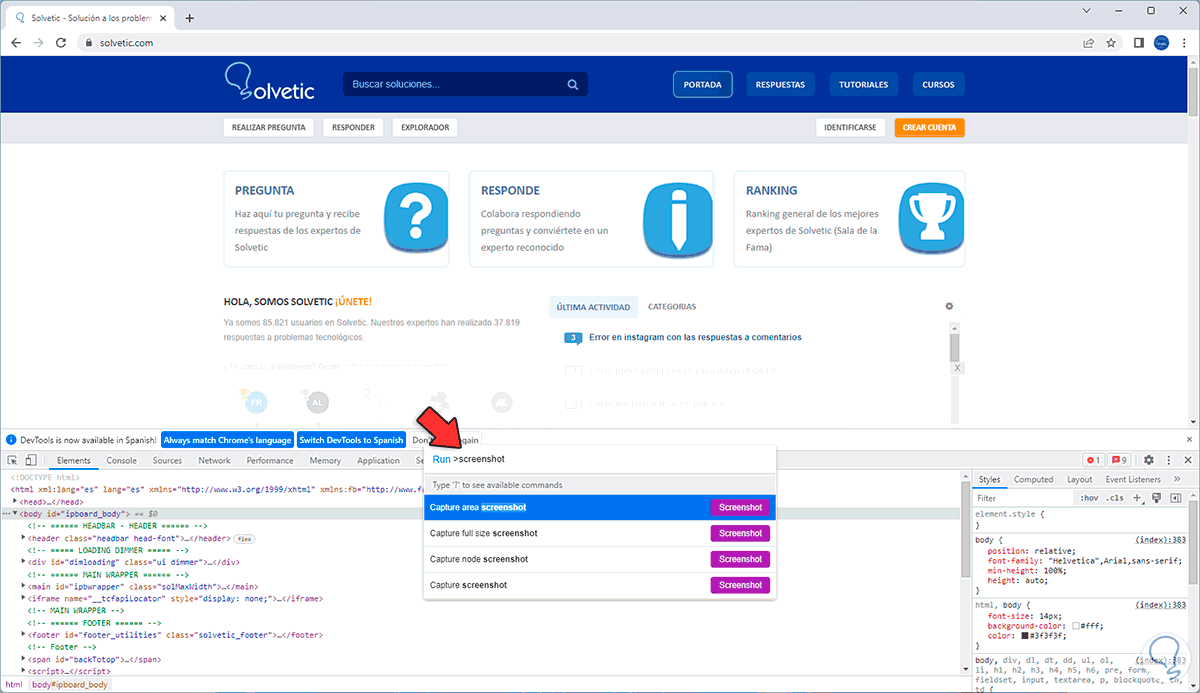This screenshot has height=693, width=1200.
Task: Open the RESPUESTAS navigation button
Action: click(x=780, y=85)
